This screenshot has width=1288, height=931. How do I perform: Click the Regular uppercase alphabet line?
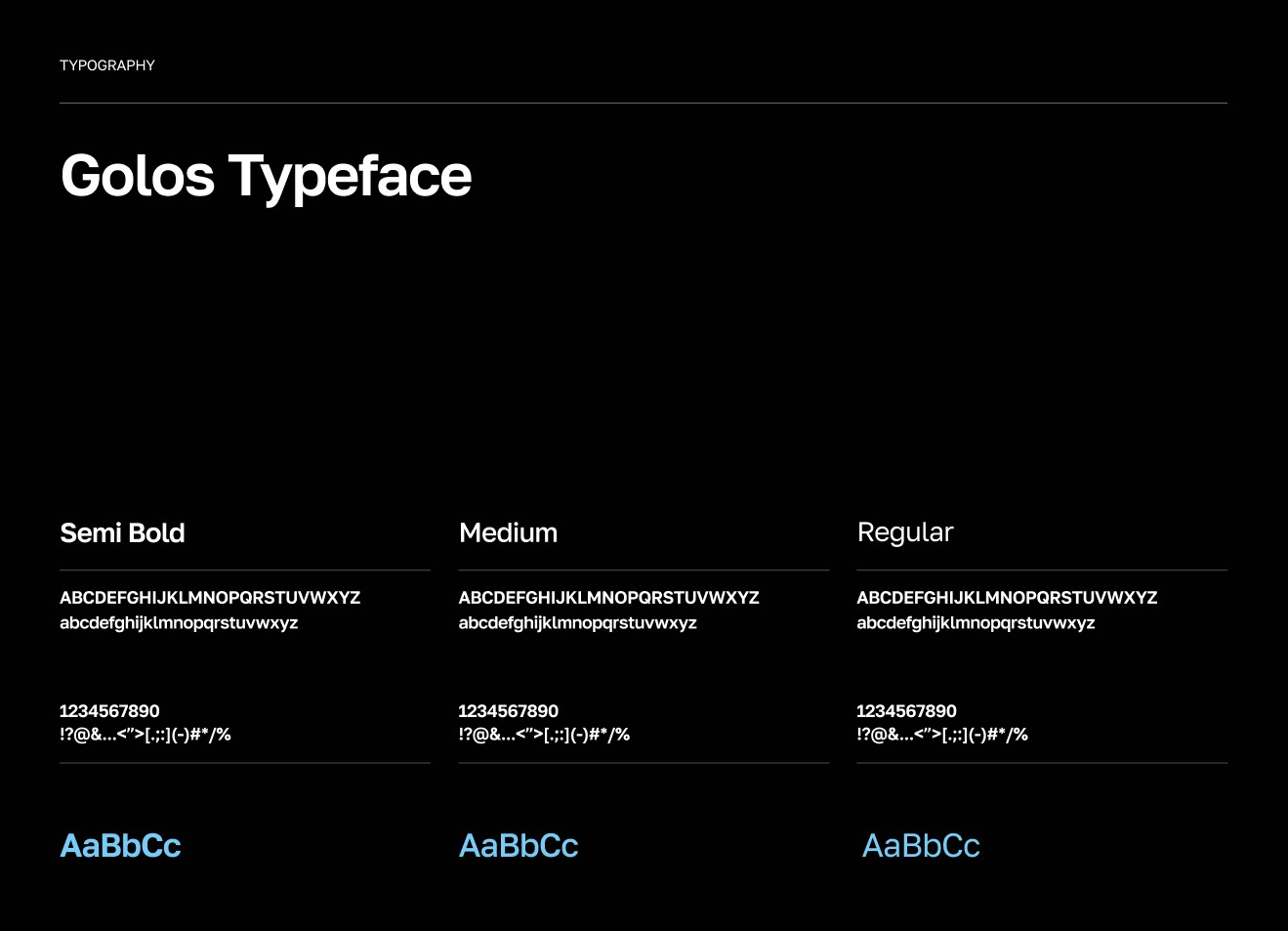tap(1007, 598)
